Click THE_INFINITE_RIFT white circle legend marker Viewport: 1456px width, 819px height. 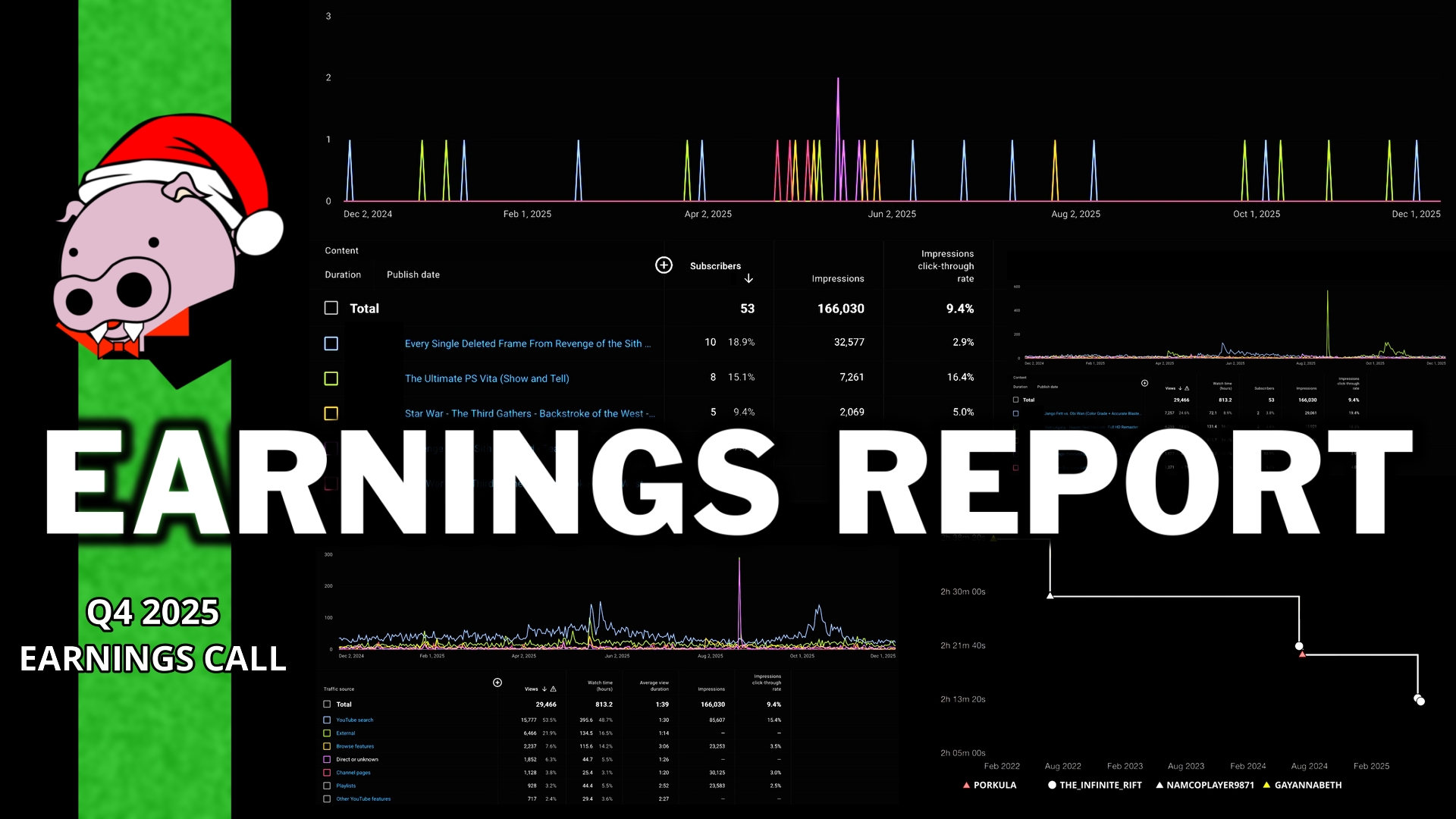click(1052, 786)
